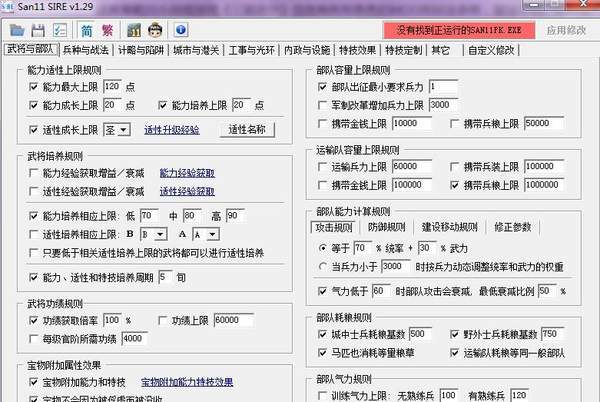Open the 自定义修改 tab
The height and width of the screenshot is (402, 600).
click(x=491, y=50)
